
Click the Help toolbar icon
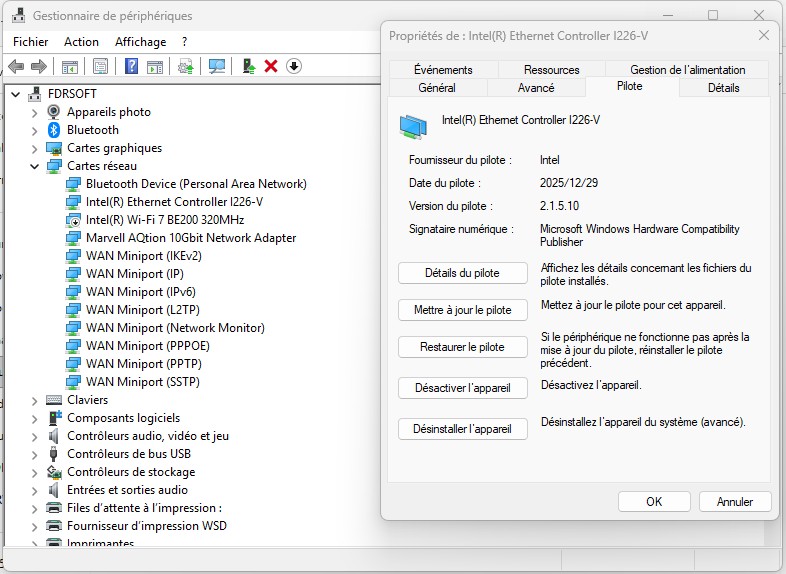point(131,66)
